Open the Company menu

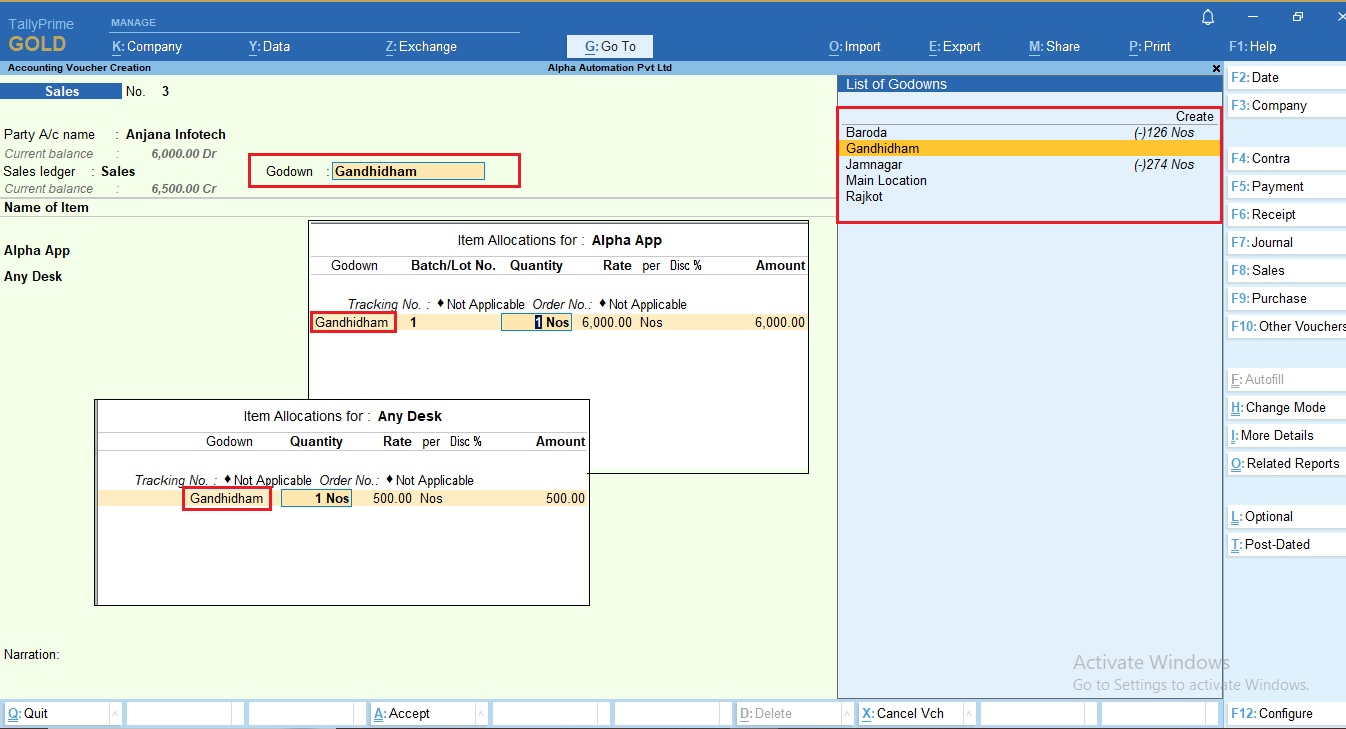[147, 46]
